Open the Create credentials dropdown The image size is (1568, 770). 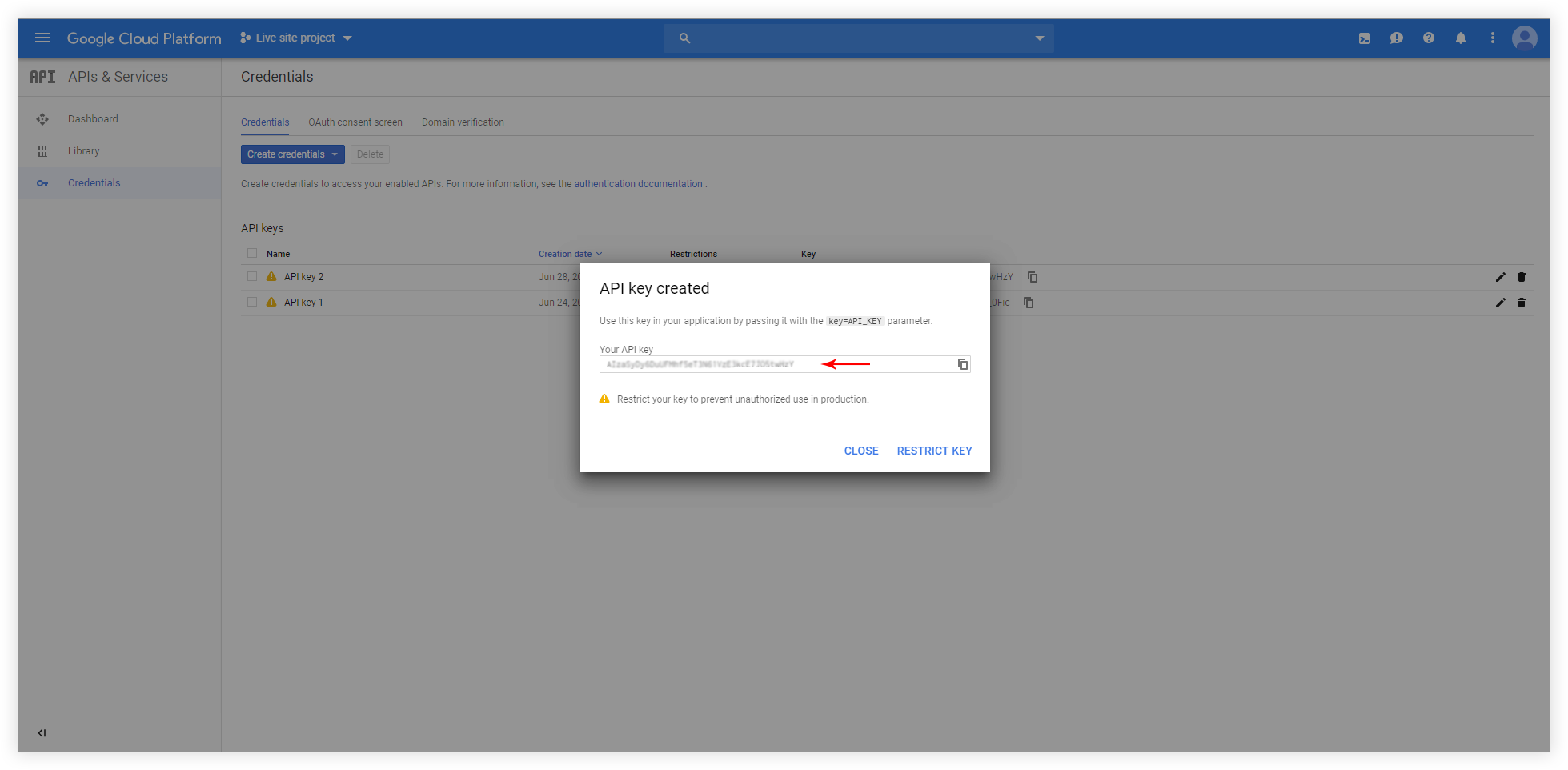292,154
